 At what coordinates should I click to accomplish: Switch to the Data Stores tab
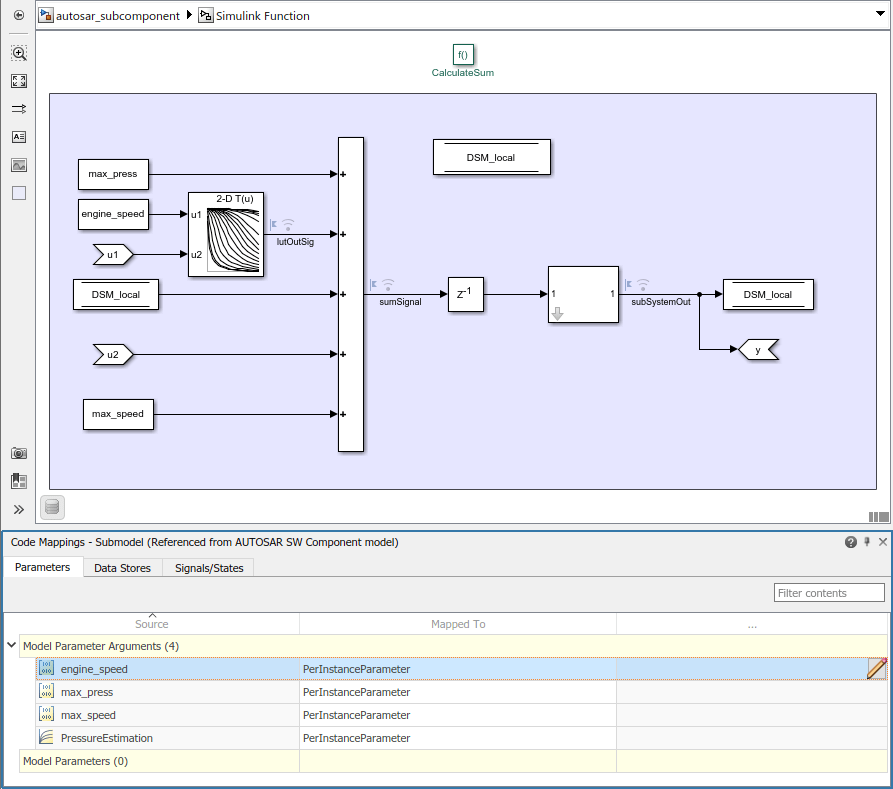tap(122, 567)
